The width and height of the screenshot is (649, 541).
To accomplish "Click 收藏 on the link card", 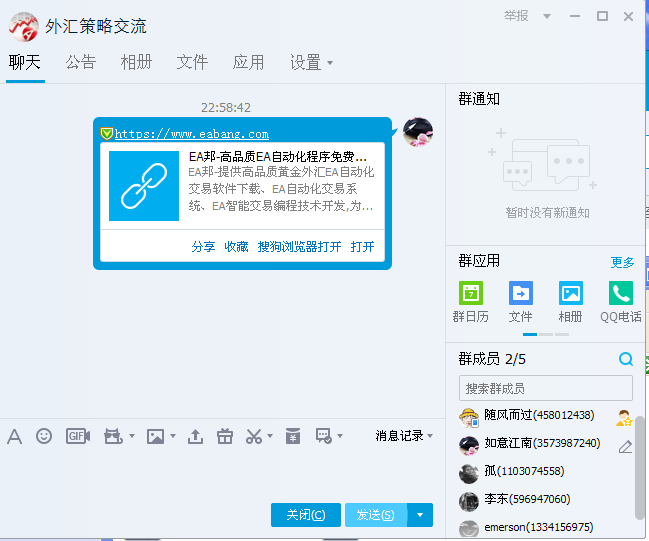I will [236, 247].
